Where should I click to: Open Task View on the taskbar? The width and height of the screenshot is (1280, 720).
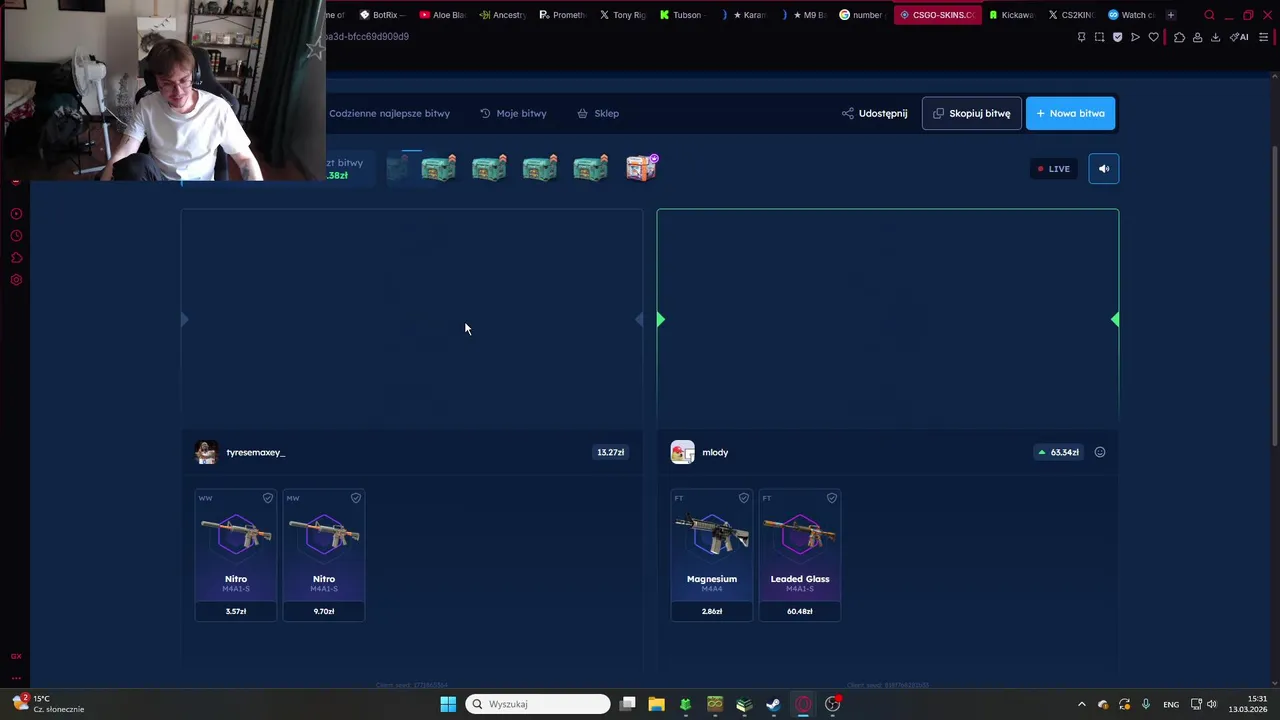(627, 704)
